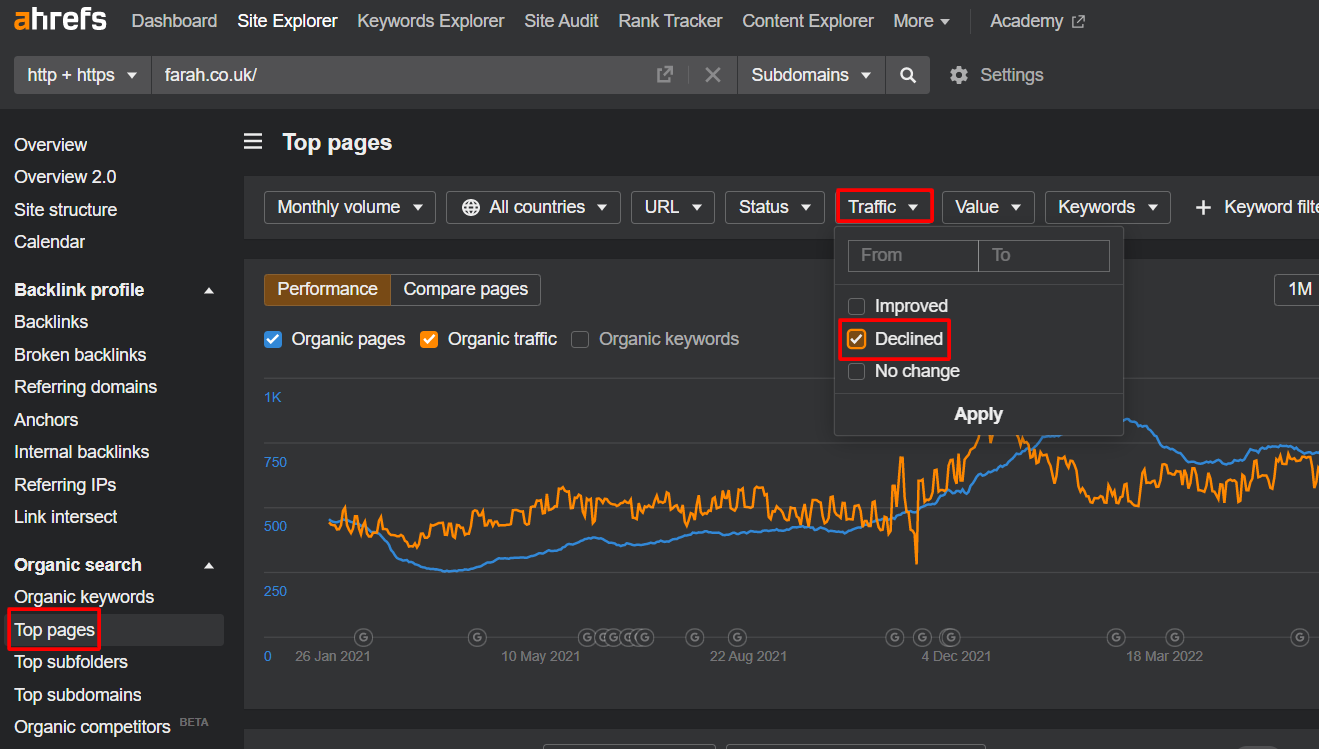Viewport: 1319px width, 749px height.
Task: Toggle Organic pages chart series
Action: point(273,339)
